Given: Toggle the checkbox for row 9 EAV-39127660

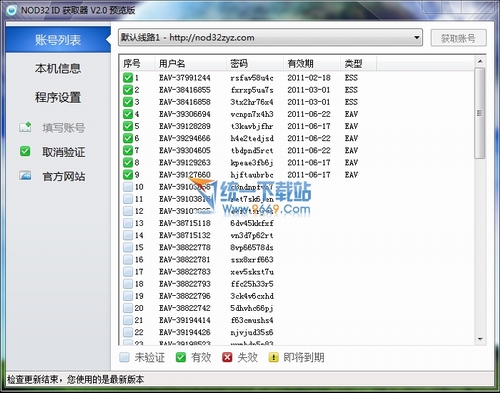Looking at the screenshot, I should 128,174.
